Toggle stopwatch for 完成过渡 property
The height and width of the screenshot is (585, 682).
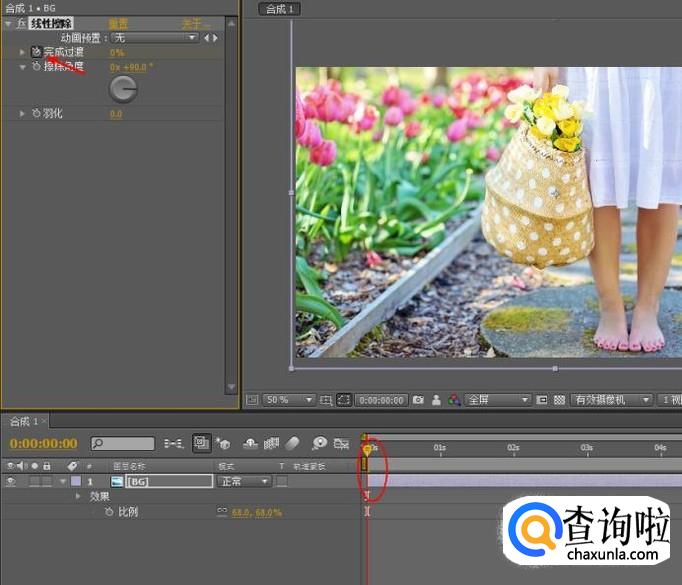pos(37,52)
